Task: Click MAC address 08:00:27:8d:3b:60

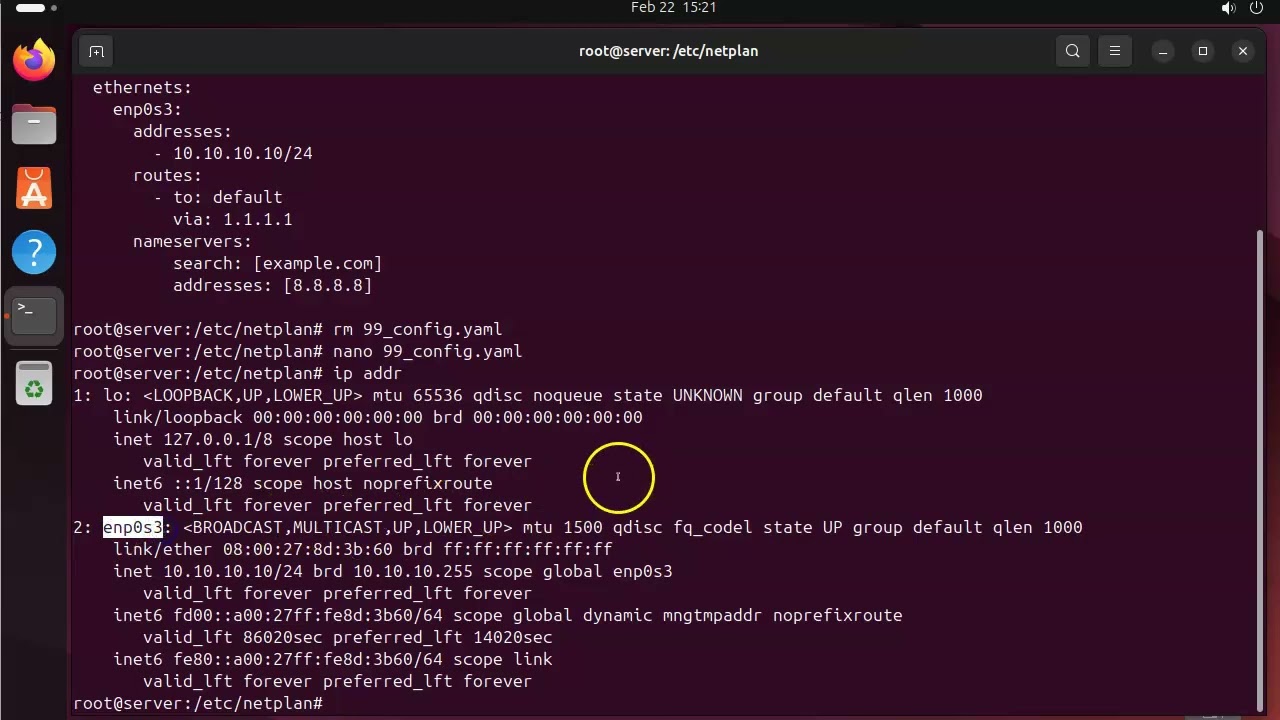Action: pyautogui.click(x=308, y=549)
